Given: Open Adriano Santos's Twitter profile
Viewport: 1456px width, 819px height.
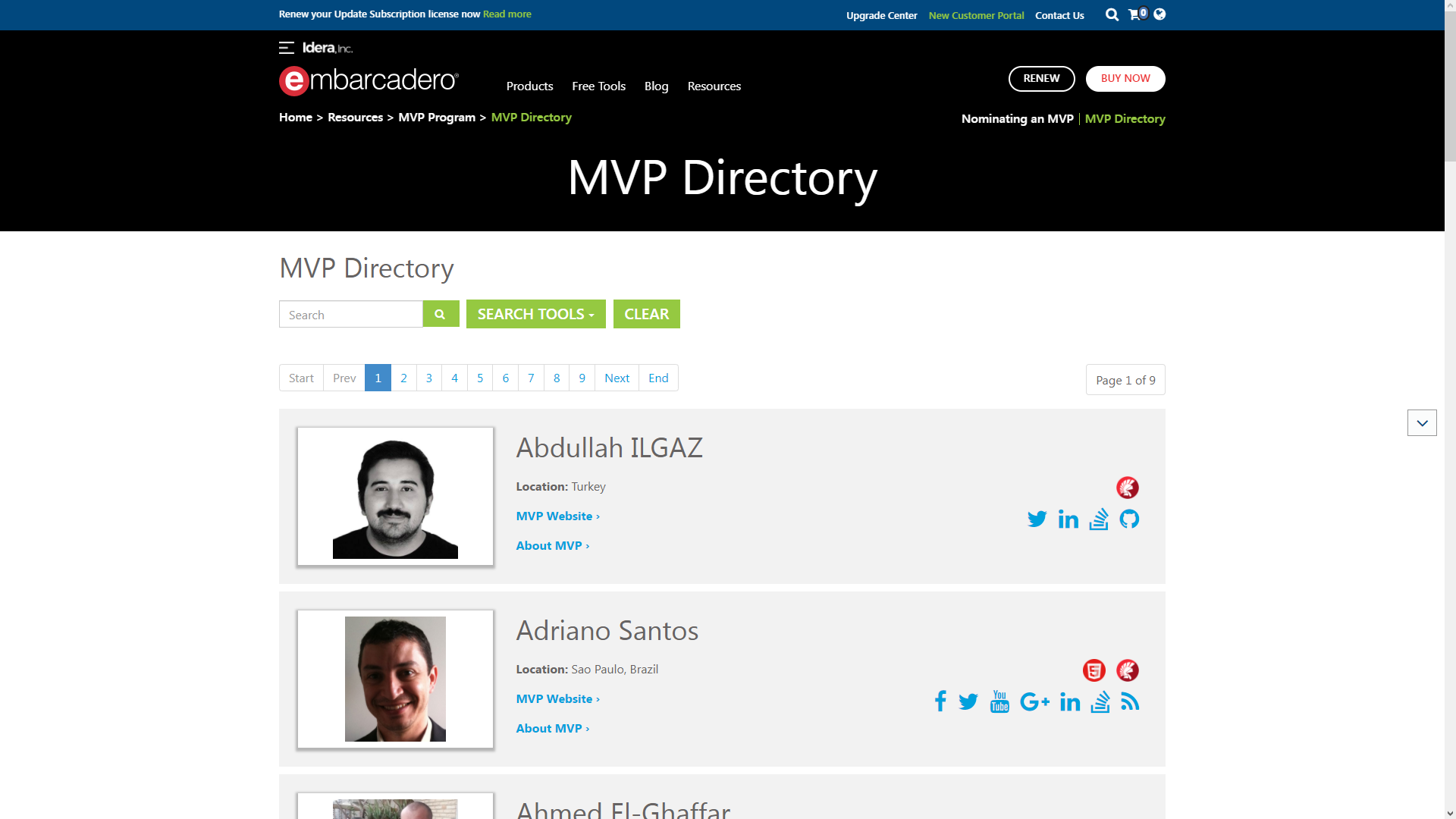Looking at the screenshot, I should click(x=968, y=701).
